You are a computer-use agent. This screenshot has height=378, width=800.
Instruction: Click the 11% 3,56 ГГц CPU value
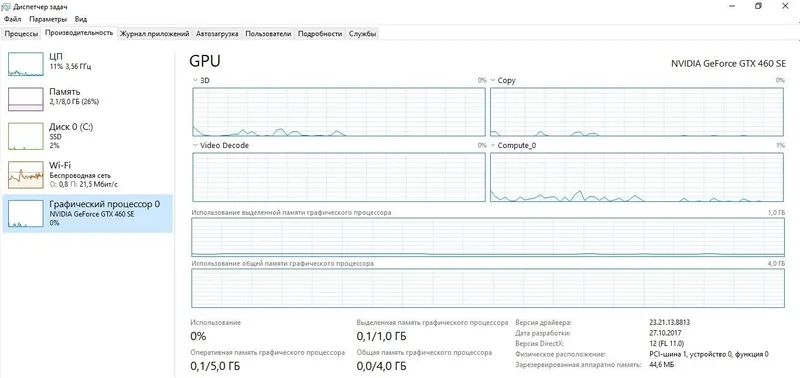coord(70,67)
